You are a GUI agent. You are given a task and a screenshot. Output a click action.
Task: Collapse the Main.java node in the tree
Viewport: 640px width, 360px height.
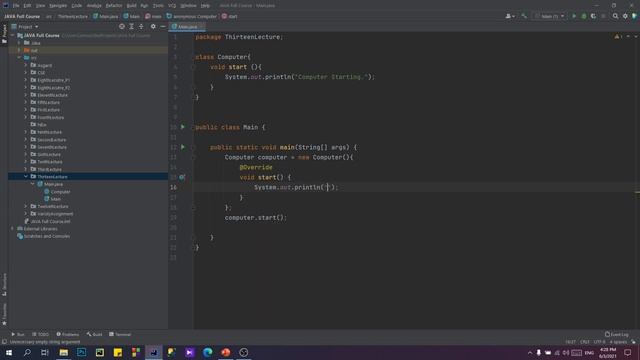click(33, 184)
